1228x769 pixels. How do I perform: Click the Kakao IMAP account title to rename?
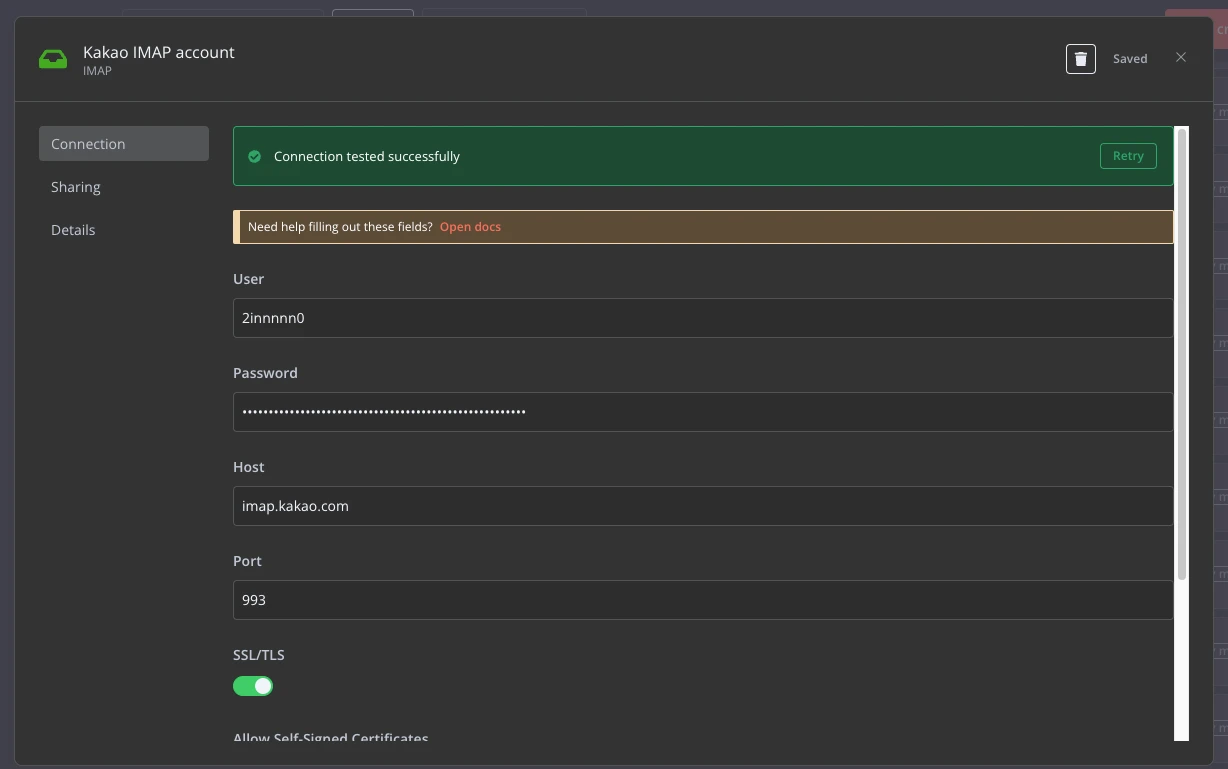point(159,52)
